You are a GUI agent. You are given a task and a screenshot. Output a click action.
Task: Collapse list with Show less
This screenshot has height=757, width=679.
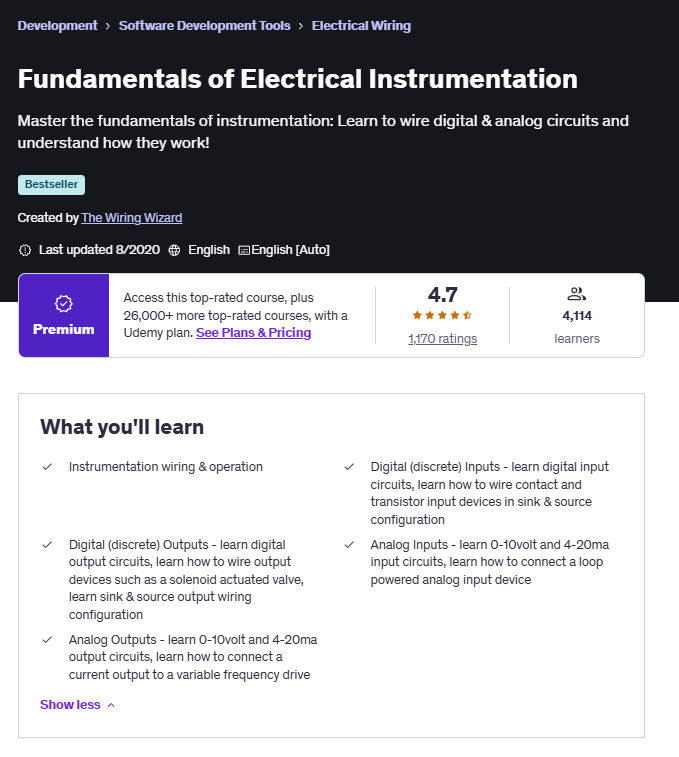[70, 705]
